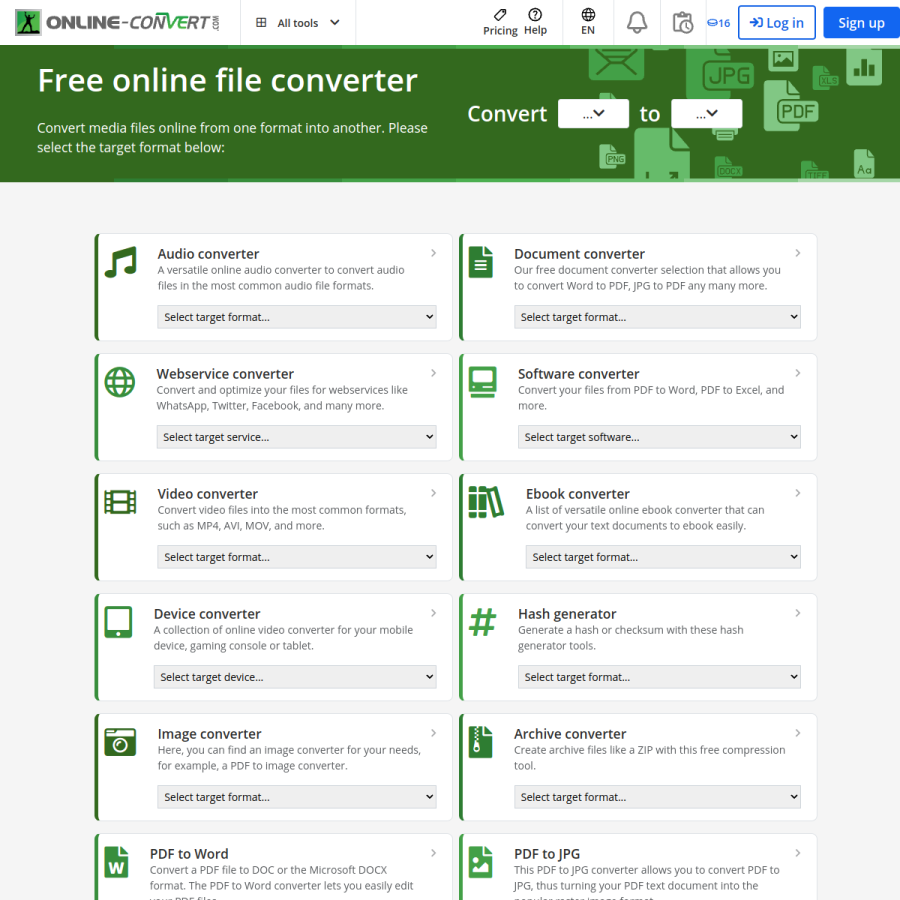Click the arrow on the PDF to JPG card
The width and height of the screenshot is (900, 900).
coord(798,853)
